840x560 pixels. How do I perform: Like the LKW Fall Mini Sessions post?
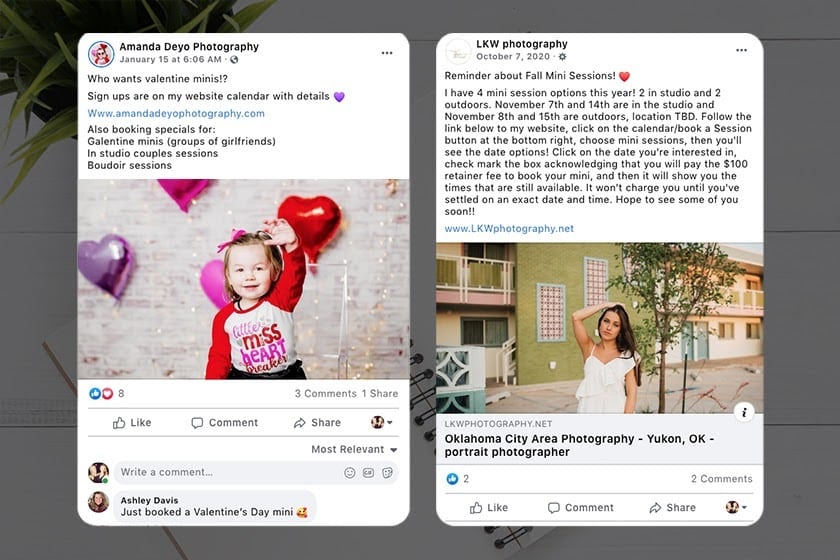click(489, 507)
